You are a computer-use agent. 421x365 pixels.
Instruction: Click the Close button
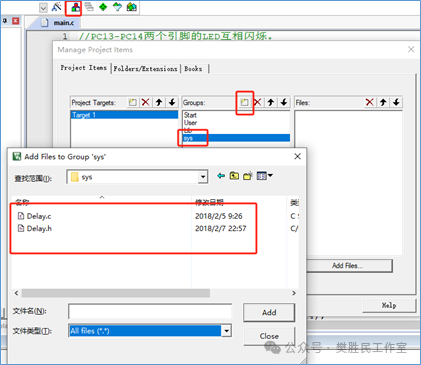(x=269, y=336)
